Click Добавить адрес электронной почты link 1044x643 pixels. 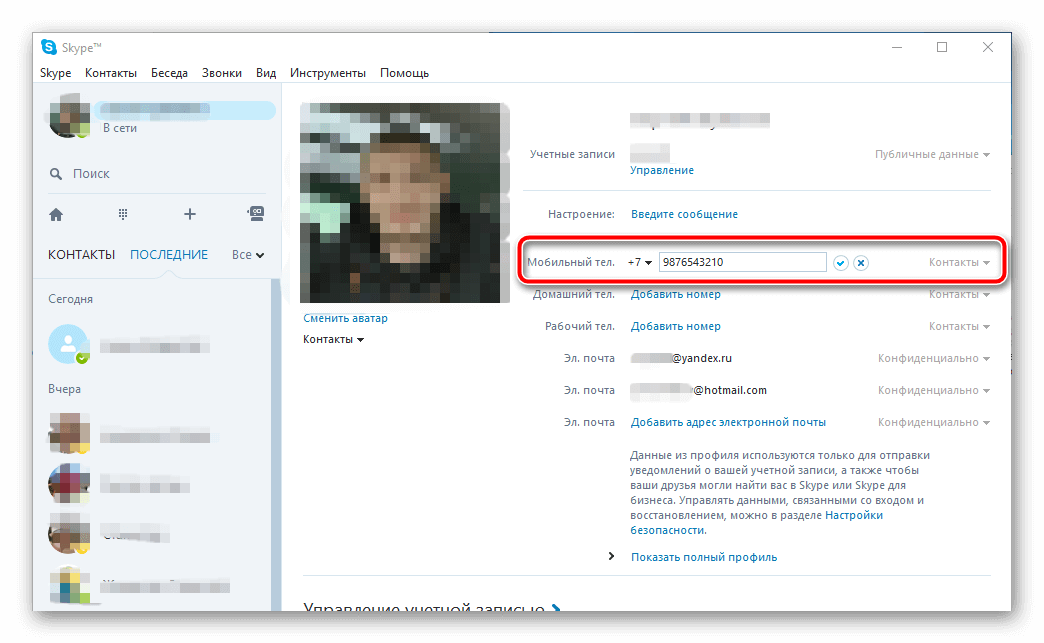click(x=728, y=422)
